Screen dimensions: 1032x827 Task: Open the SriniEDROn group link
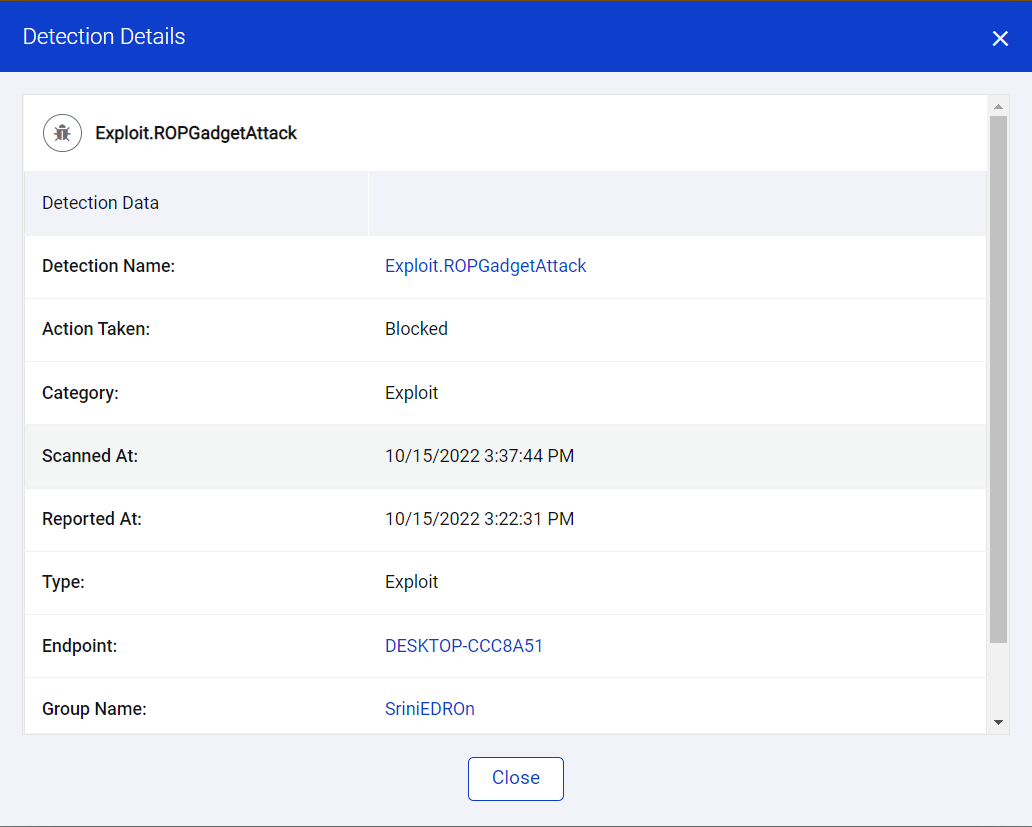(x=429, y=709)
